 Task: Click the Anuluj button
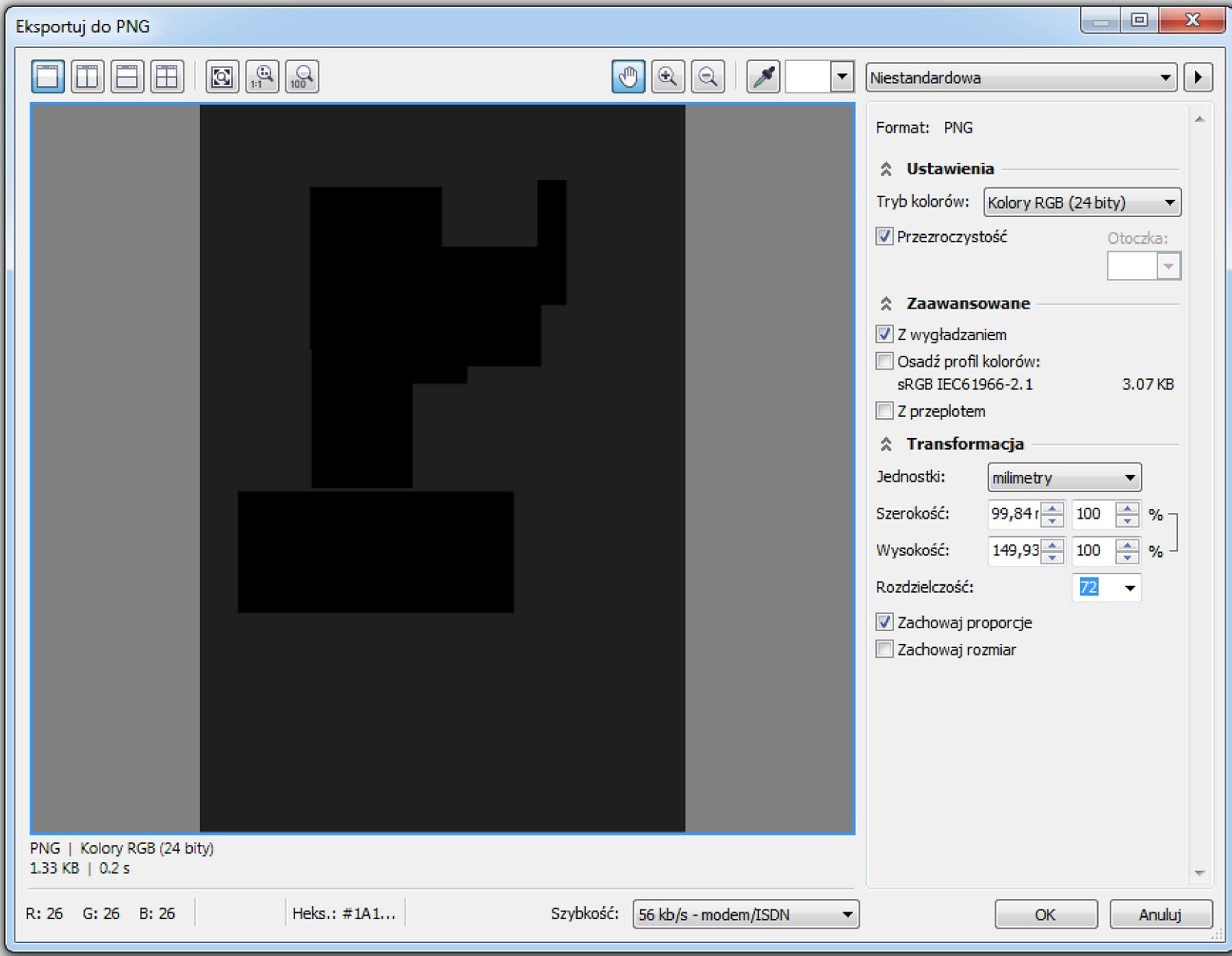click(1160, 914)
